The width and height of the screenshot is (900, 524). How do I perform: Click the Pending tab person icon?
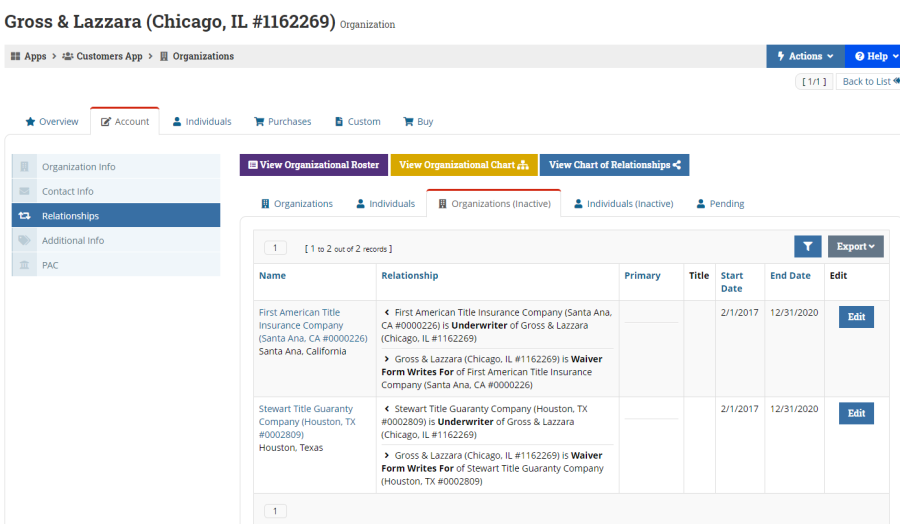click(x=701, y=204)
